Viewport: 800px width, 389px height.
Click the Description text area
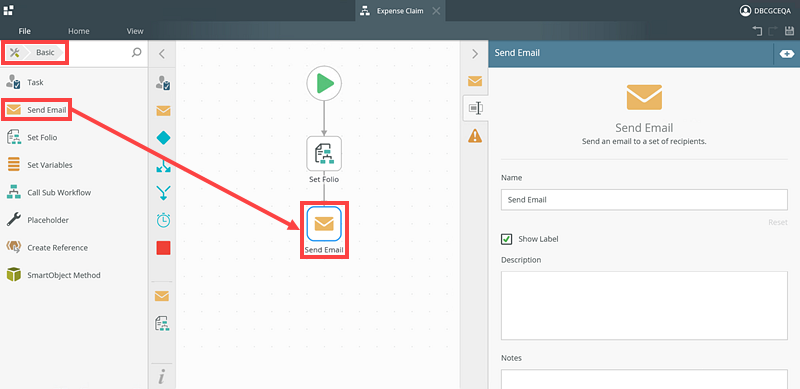644,305
